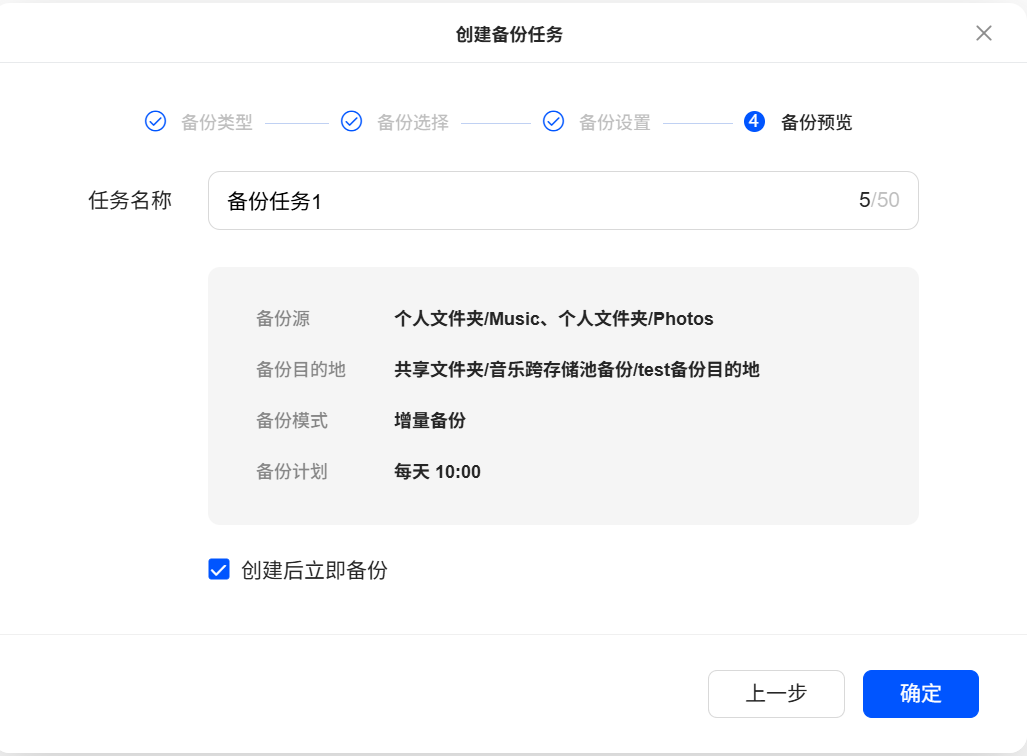Click the backup source path Music、Photos
The height and width of the screenshot is (756, 1027).
click(554, 319)
